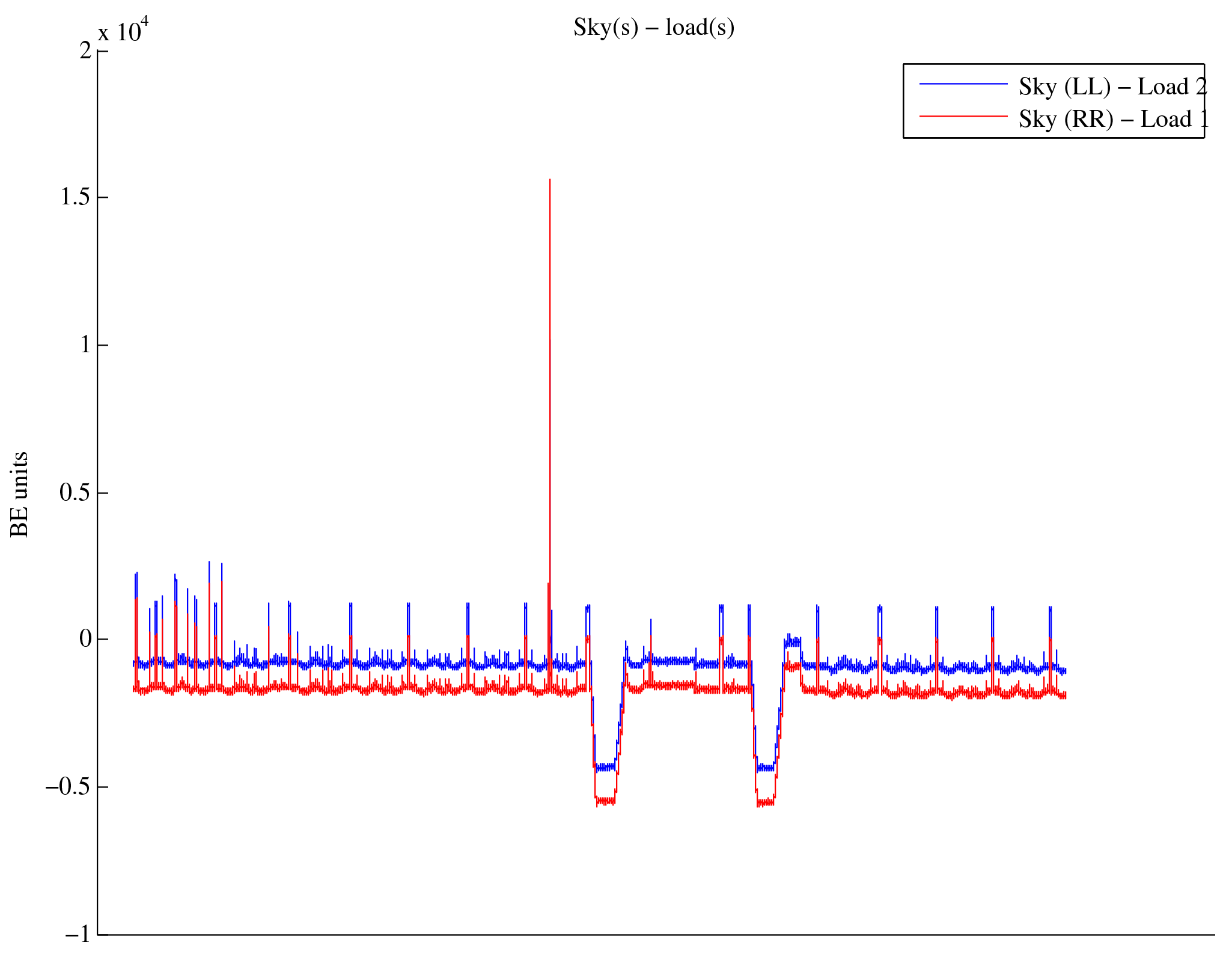Click the y-axis tick label '−1'

point(78,934)
